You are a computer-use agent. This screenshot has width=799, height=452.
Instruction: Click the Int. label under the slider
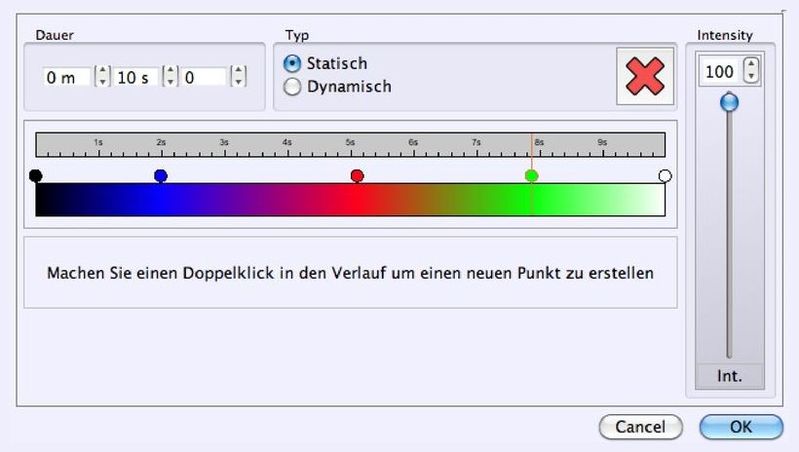[x=729, y=376]
